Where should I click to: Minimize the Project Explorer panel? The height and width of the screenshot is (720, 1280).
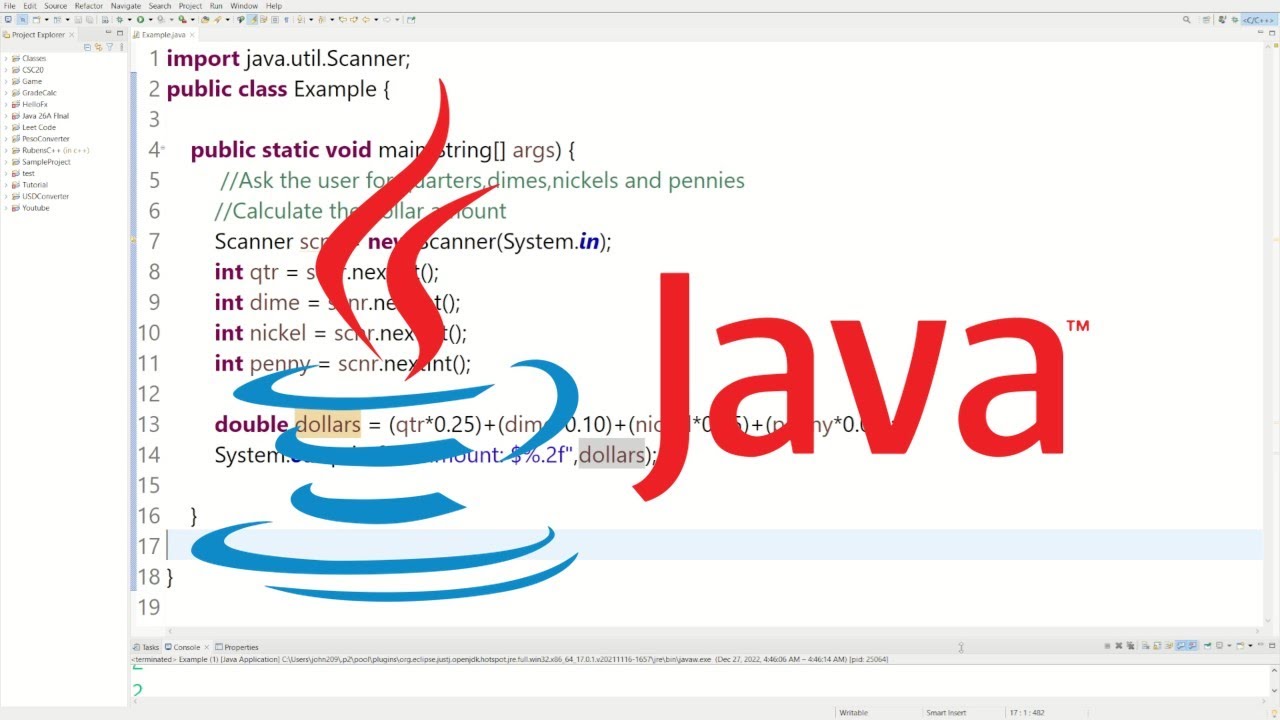(x=108, y=33)
